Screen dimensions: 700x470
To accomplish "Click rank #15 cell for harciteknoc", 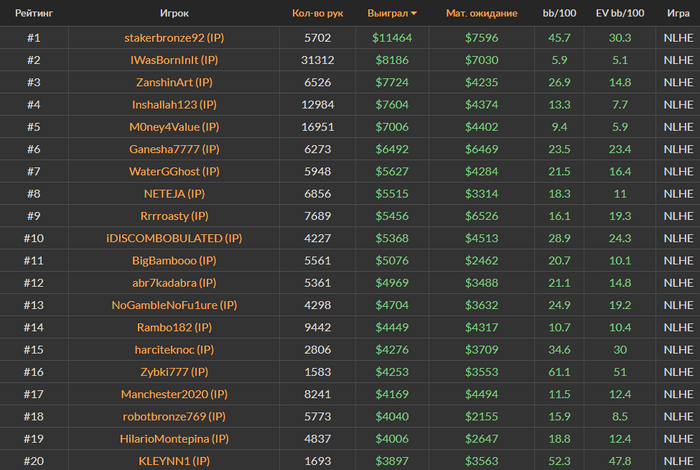I will pos(34,349).
